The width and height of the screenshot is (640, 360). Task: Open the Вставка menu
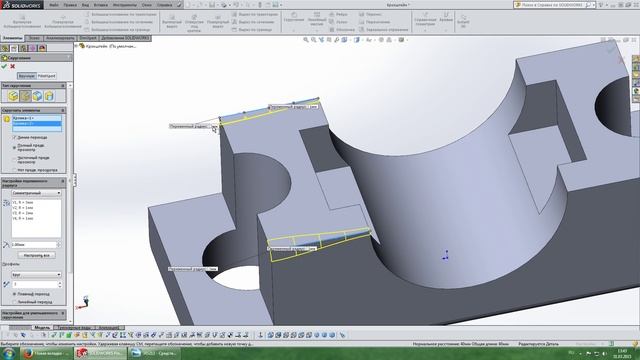101,5
